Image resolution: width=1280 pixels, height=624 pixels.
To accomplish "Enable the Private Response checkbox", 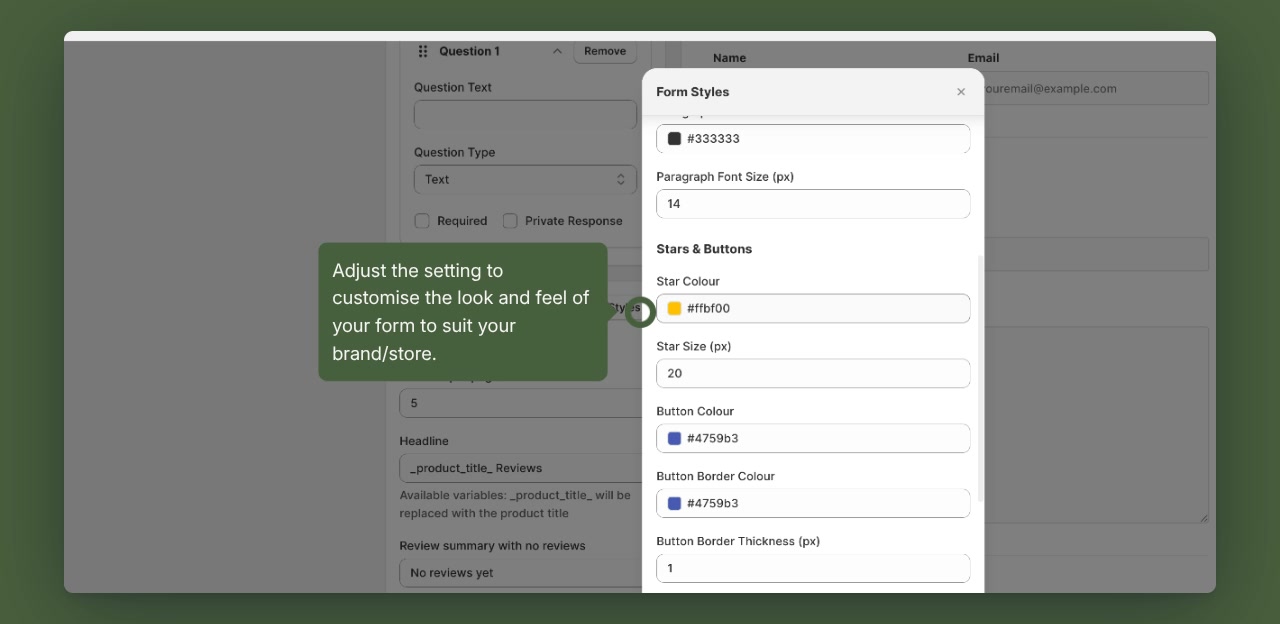I will click(x=510, y=221).
